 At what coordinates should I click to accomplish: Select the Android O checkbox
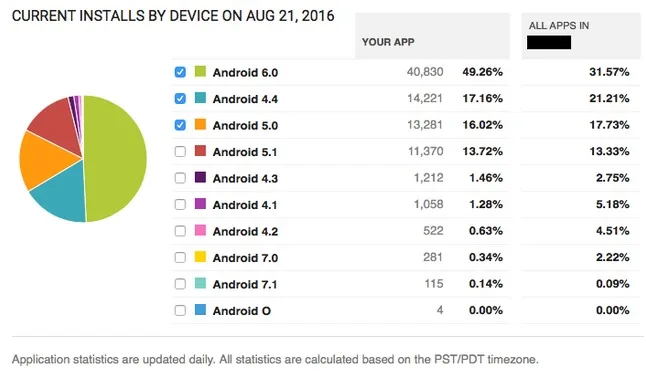(180, 310)
